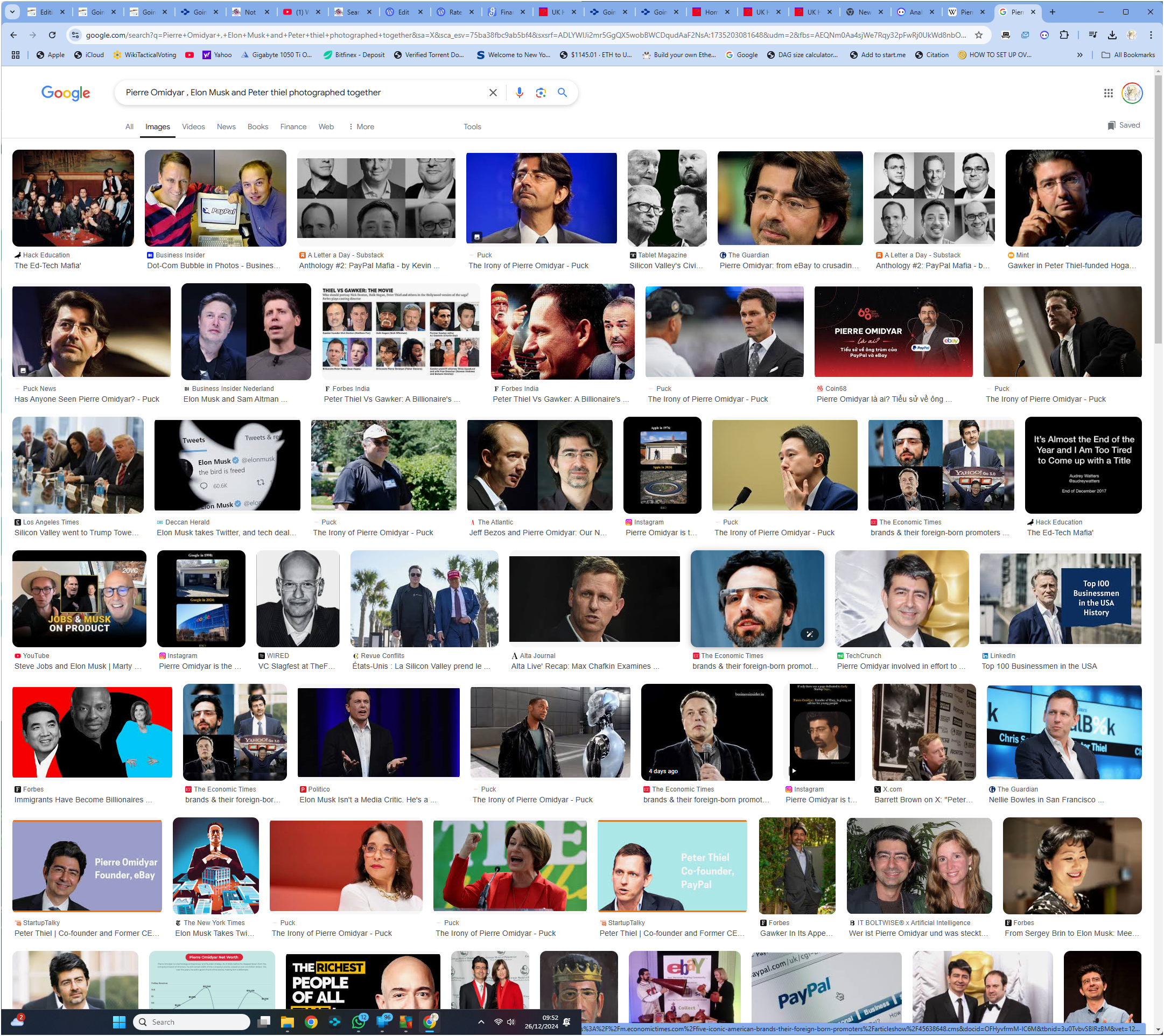Image resolution: width=1164 pixels, height=1036 pixels.
Task: Click 'Has Anyone Seen Pierre Omidyar? - Puck' title
Action: (87, 399)
